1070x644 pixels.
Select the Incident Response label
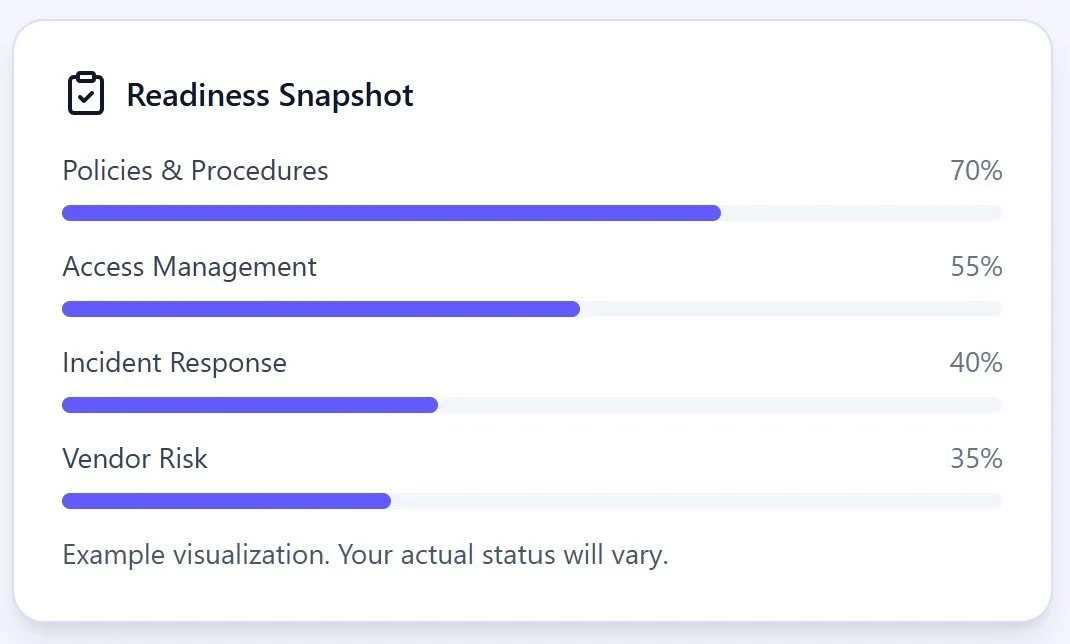pos(175,363)
